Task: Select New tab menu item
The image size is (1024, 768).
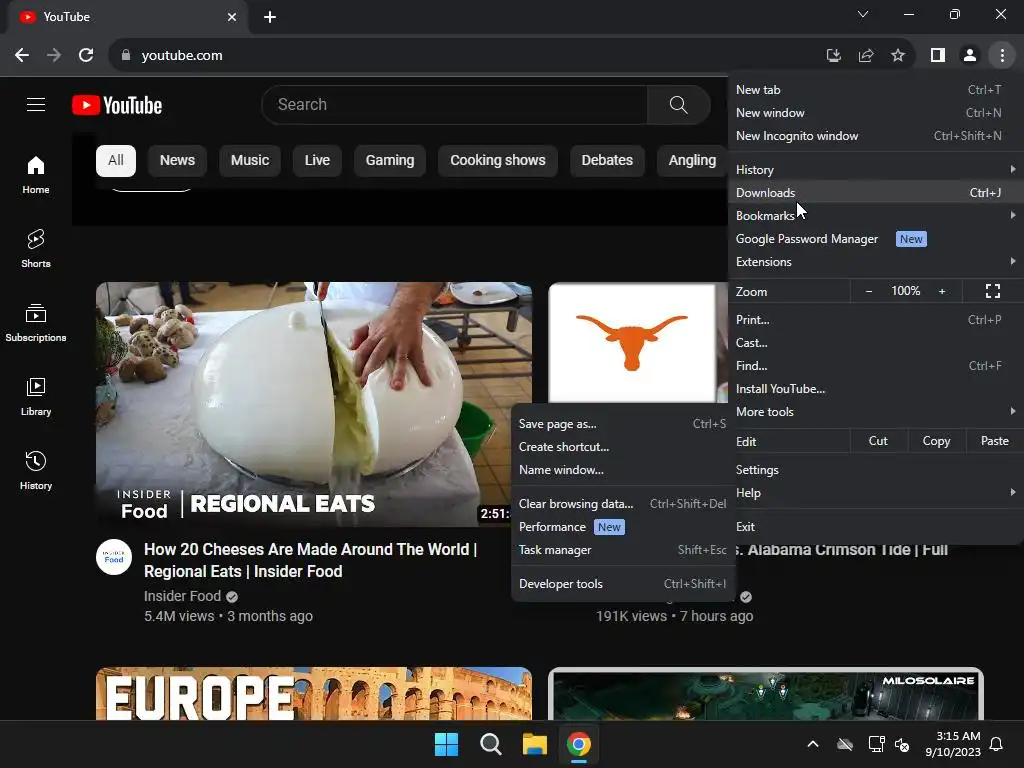Action: (875, 90)
